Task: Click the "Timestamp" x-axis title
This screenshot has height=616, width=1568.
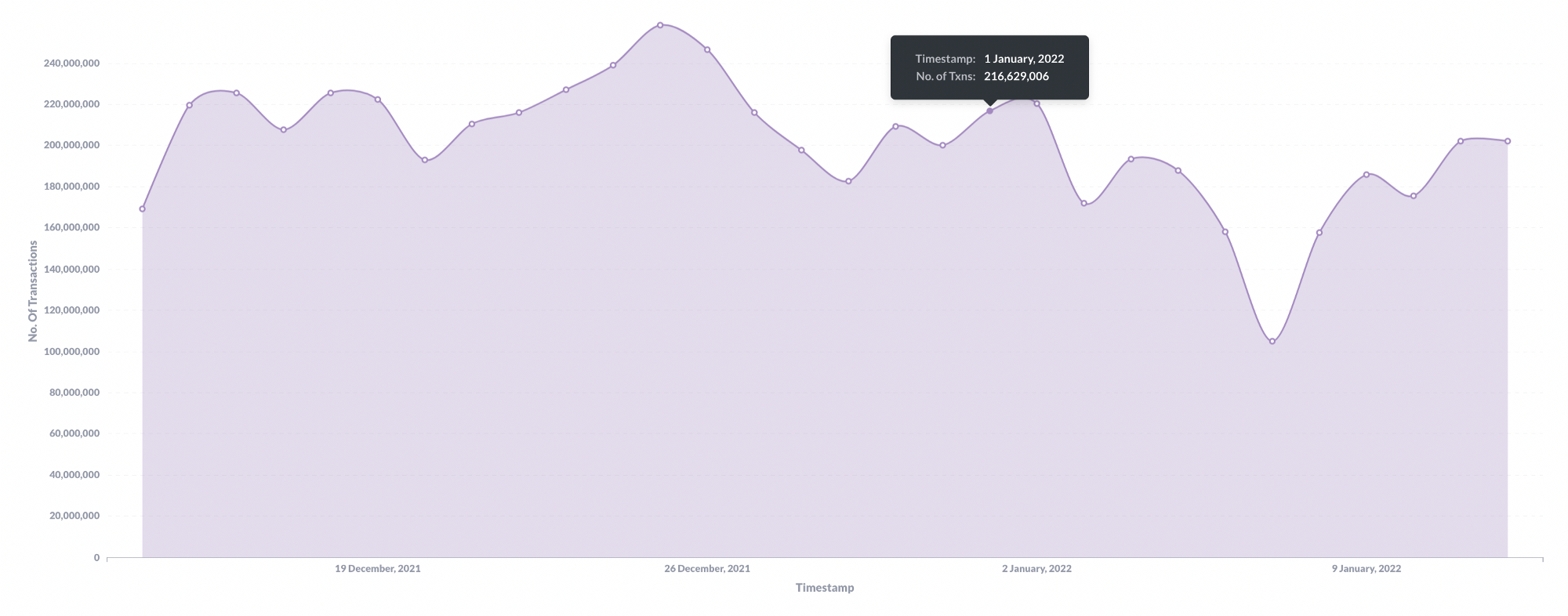Action: (x=825, y=588)
